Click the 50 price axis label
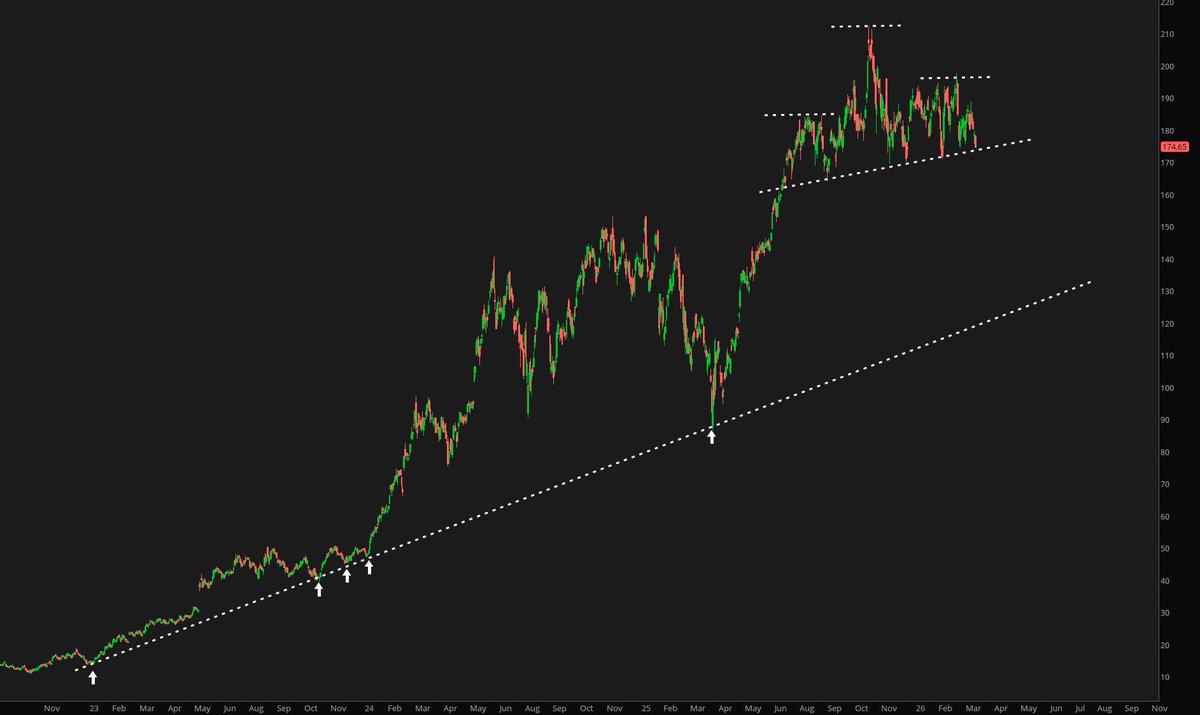 tap(1164, 549)
